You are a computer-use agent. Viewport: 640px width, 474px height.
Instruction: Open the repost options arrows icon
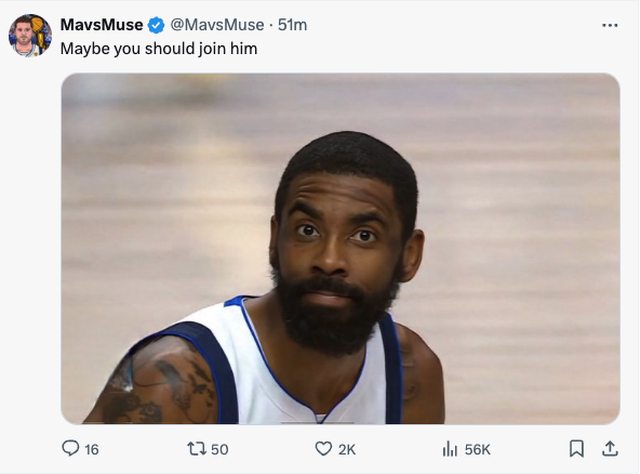coord(196,449)
